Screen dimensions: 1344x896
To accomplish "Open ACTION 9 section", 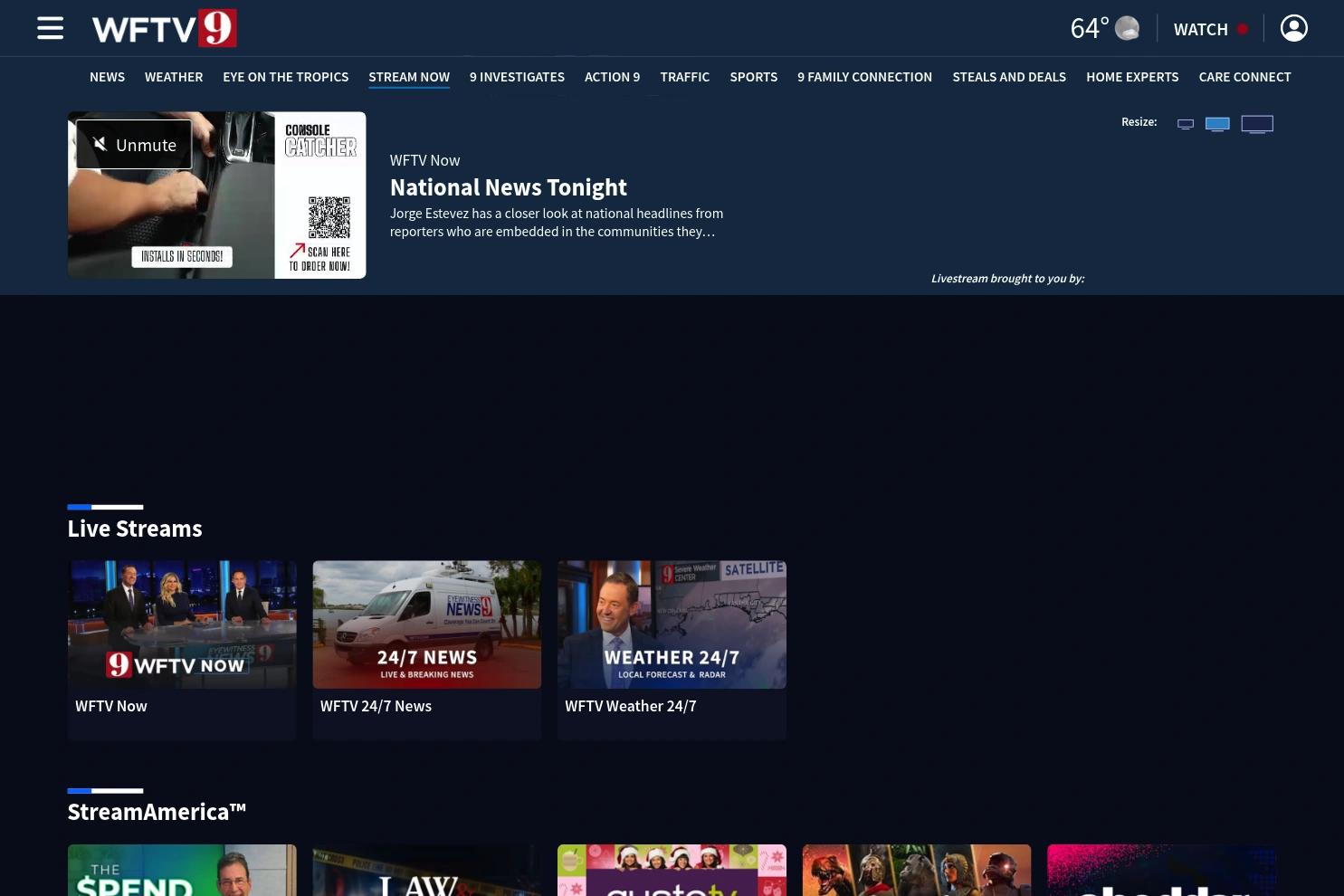I will 612,77.
